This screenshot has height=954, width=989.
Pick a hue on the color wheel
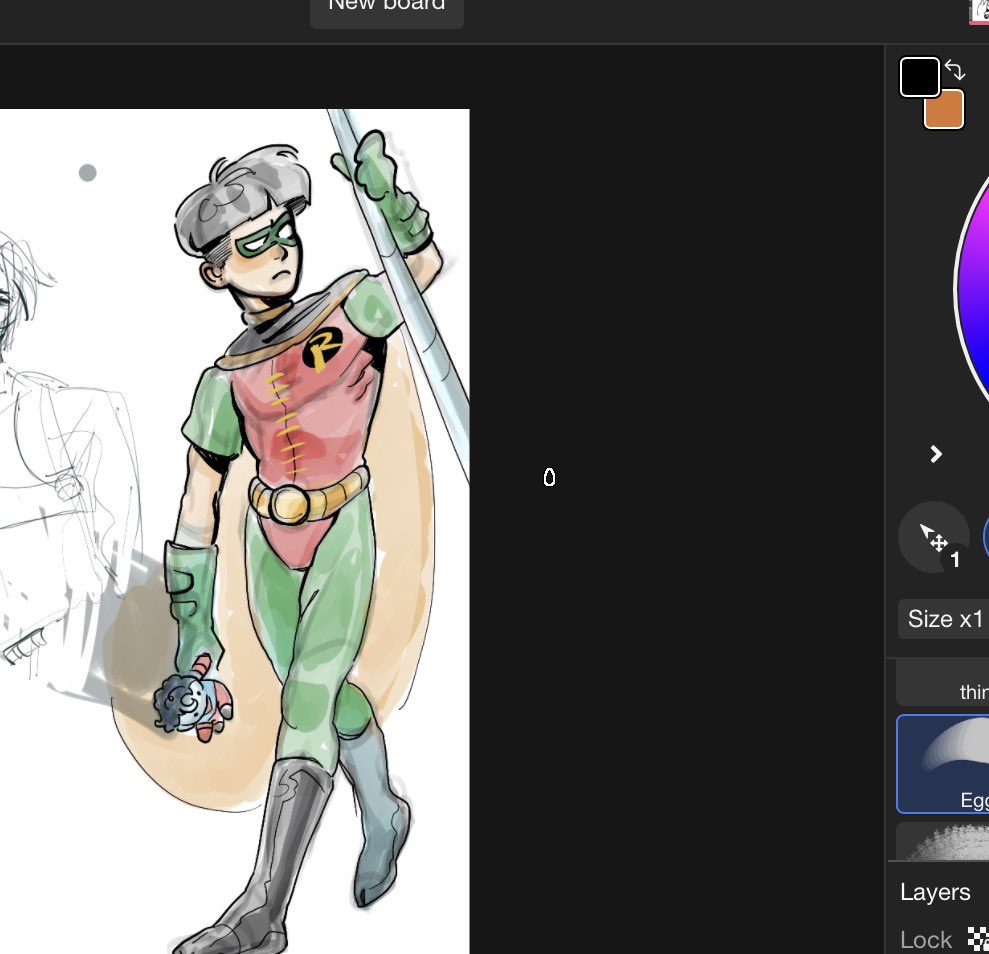(x=972, y=287)
